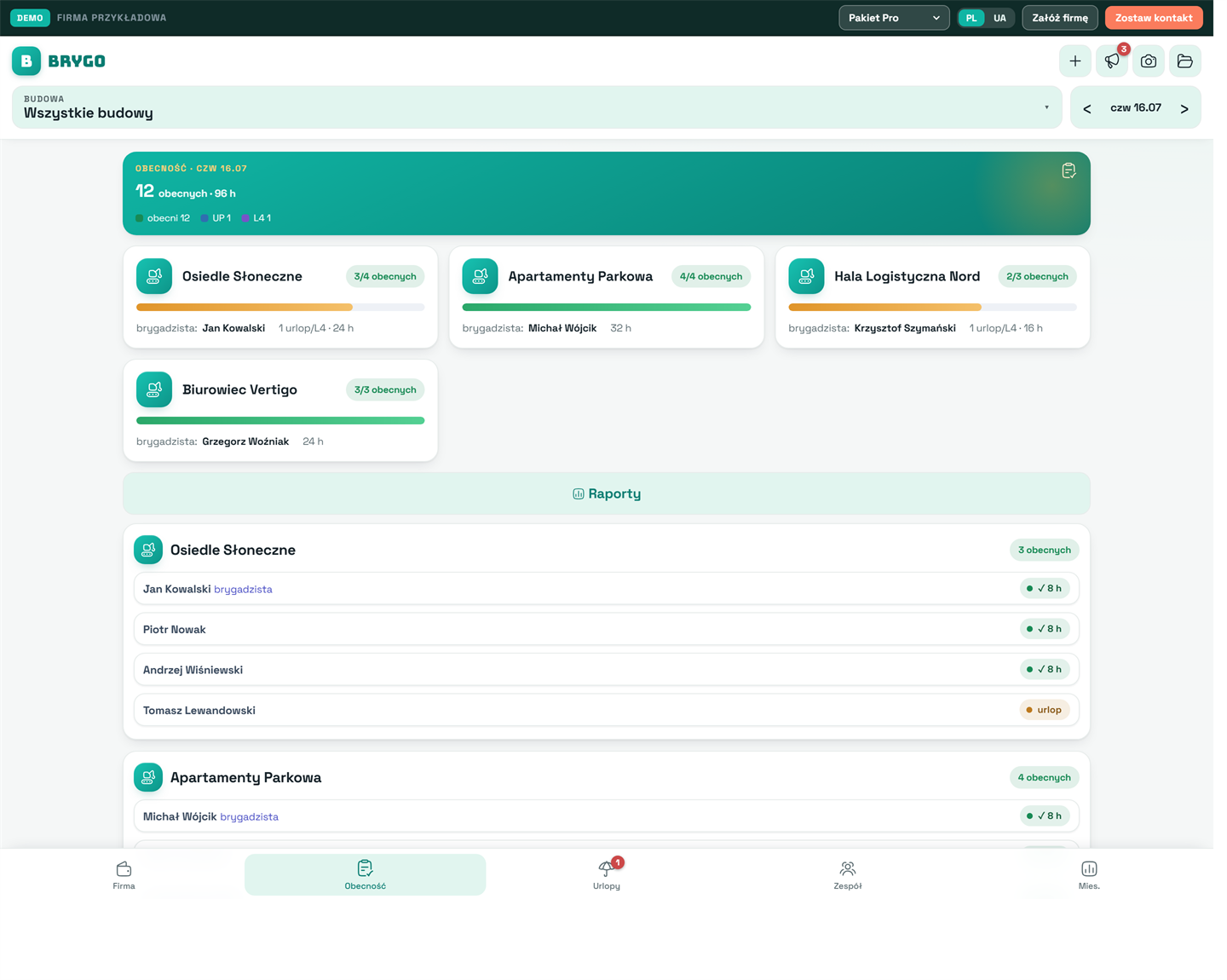Viewport: 1227px width, 980px height.
Task: Click the Hala Logistyczna Nord card icon
Action: click(806, 276)
